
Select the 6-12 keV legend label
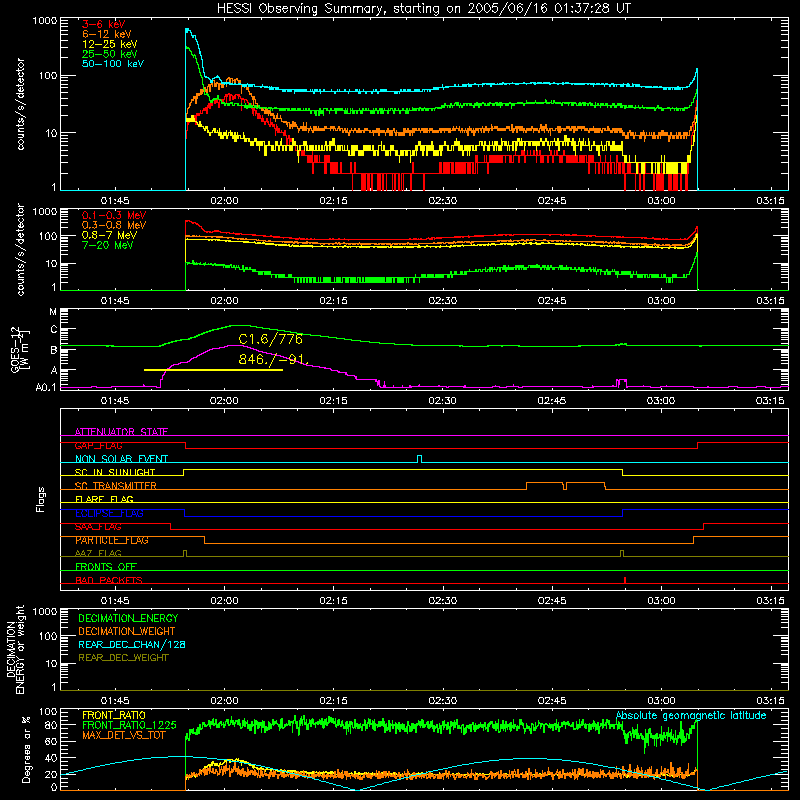(x=107, y=34)
